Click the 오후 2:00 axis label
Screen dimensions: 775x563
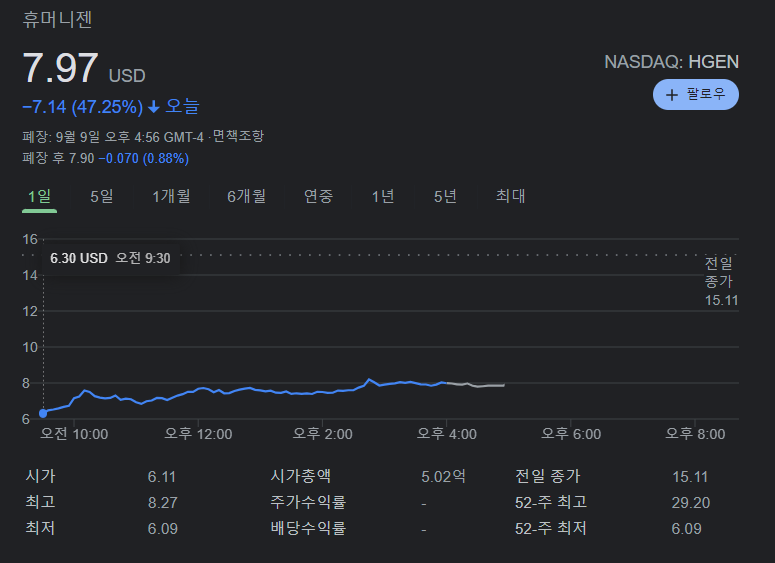coord(323,434)
